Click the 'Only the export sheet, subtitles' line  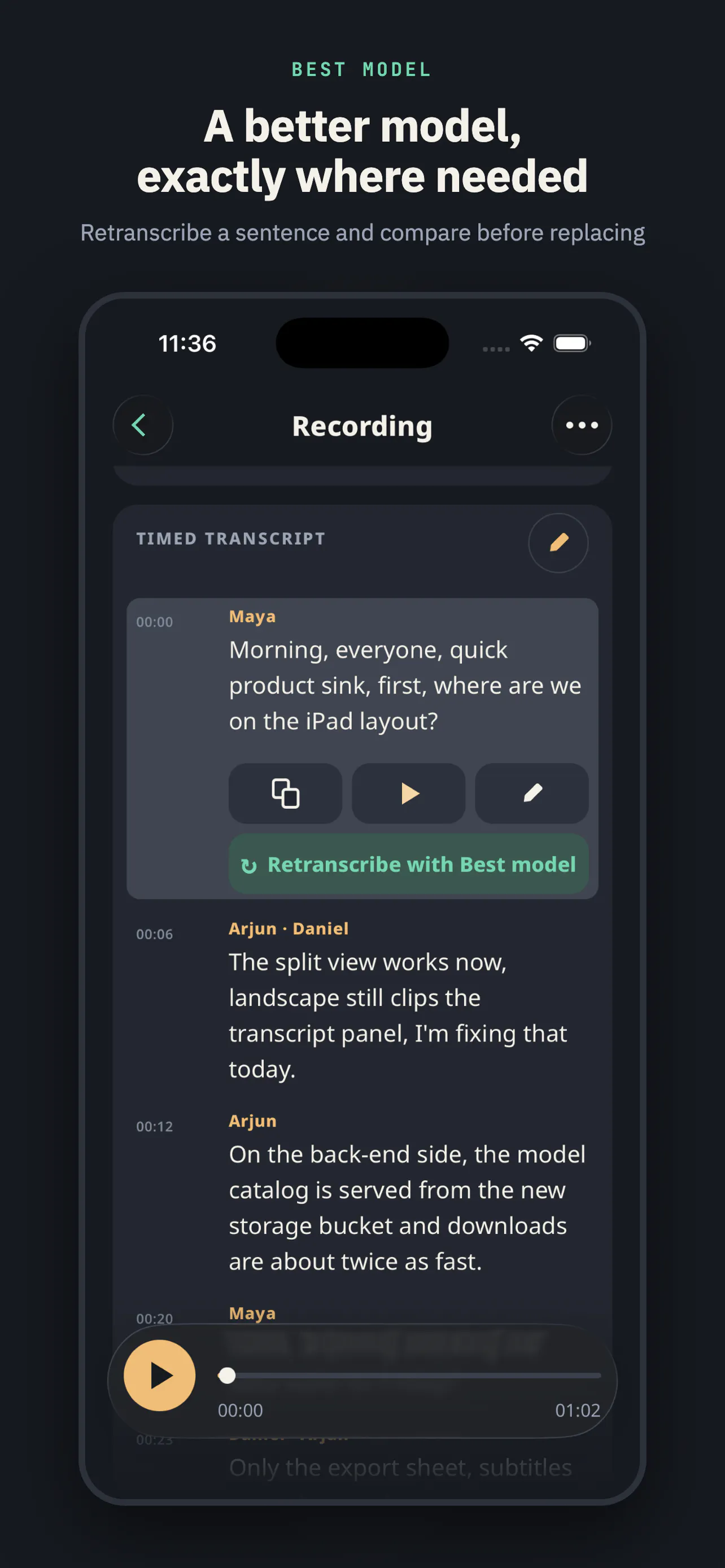(400, 1468)
